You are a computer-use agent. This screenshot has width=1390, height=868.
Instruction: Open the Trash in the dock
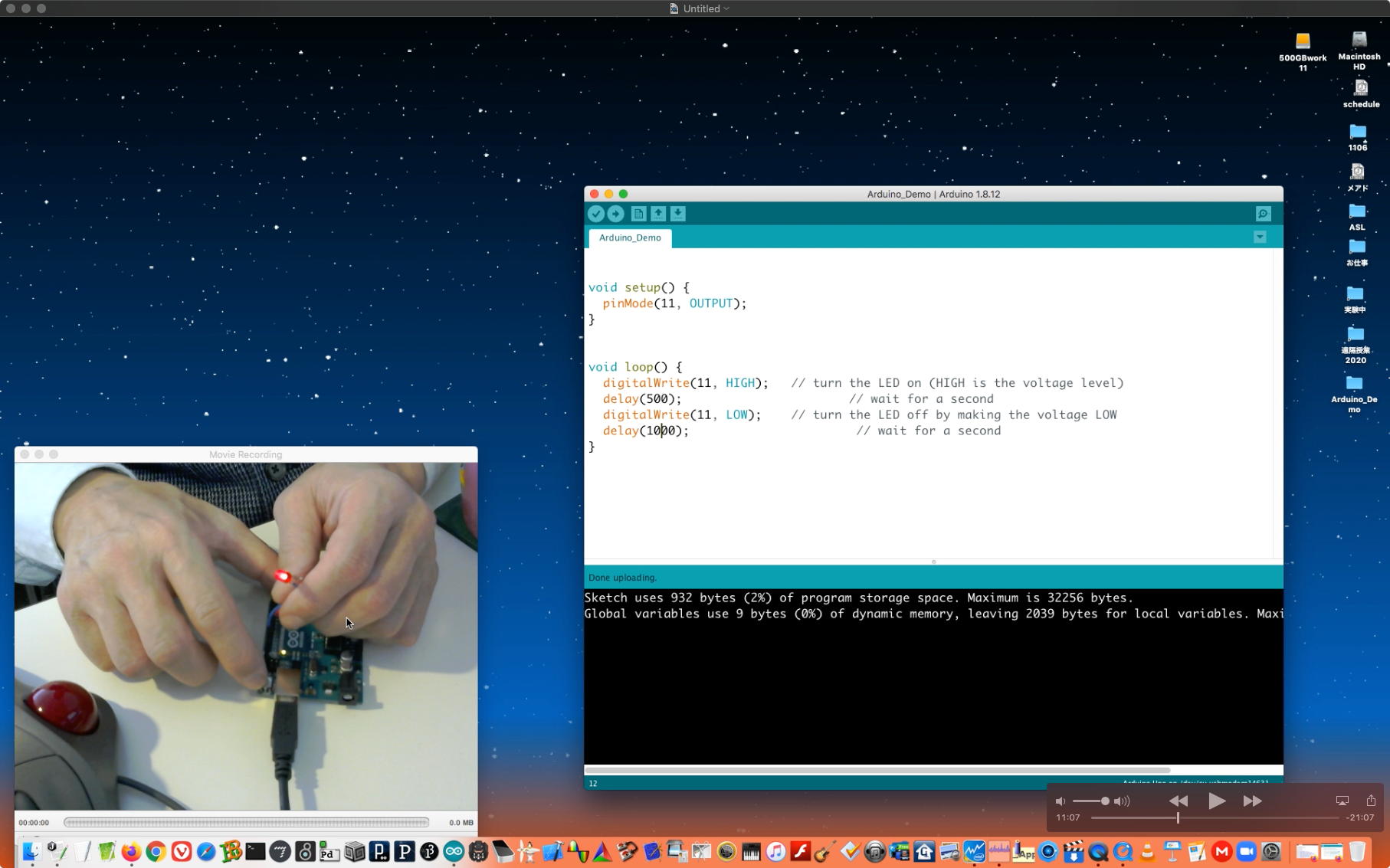point(1357,851)
